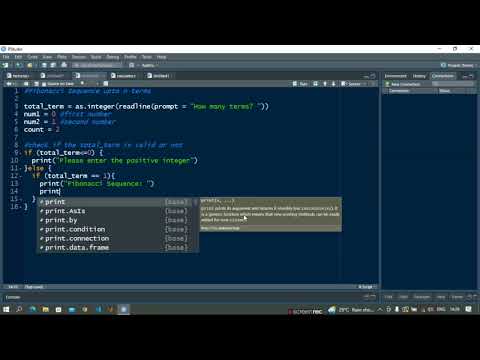Click the Print toolbar icon
480x360 pixels.
coord(64,65)
